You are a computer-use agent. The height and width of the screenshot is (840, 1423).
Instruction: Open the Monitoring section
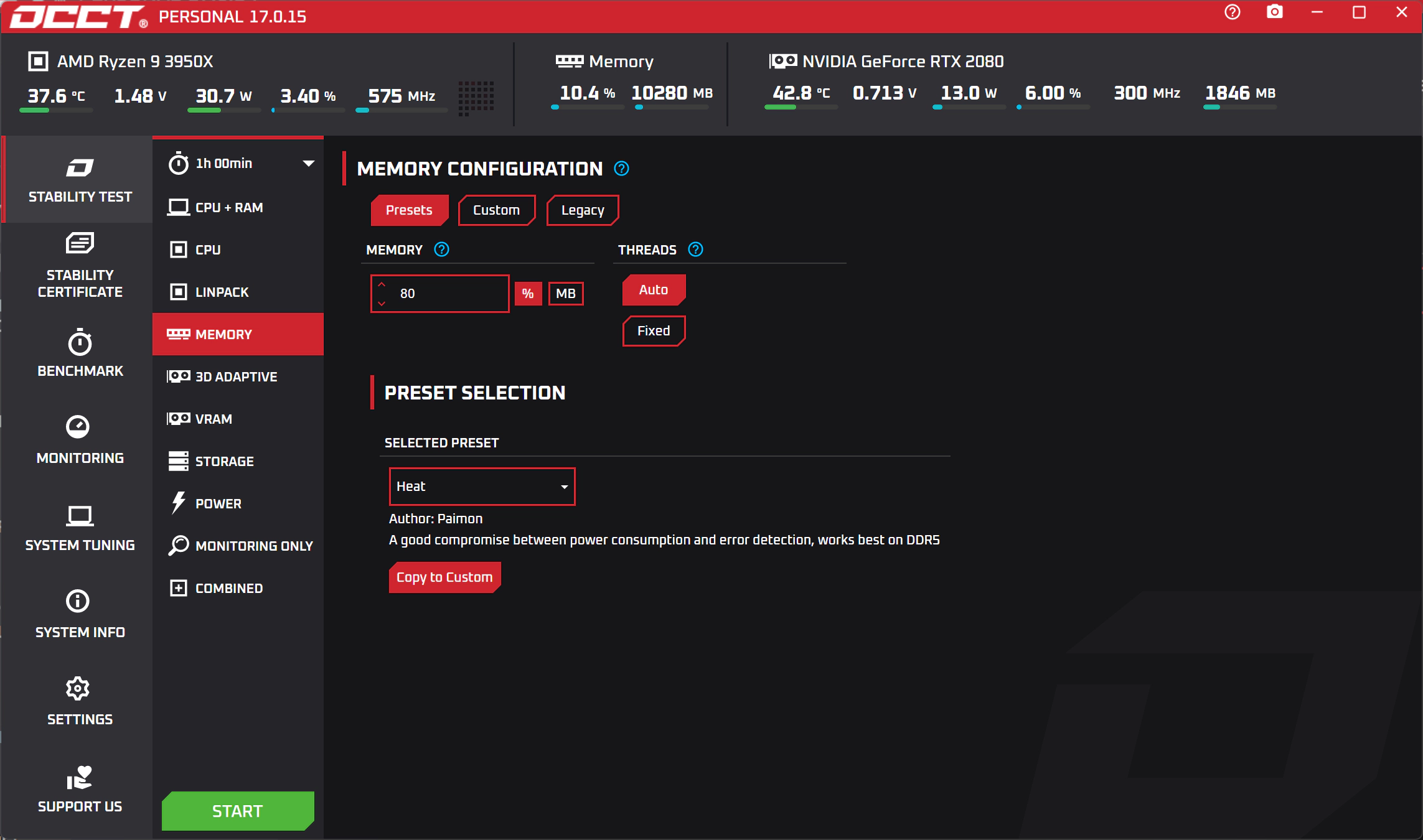[80, 440]
